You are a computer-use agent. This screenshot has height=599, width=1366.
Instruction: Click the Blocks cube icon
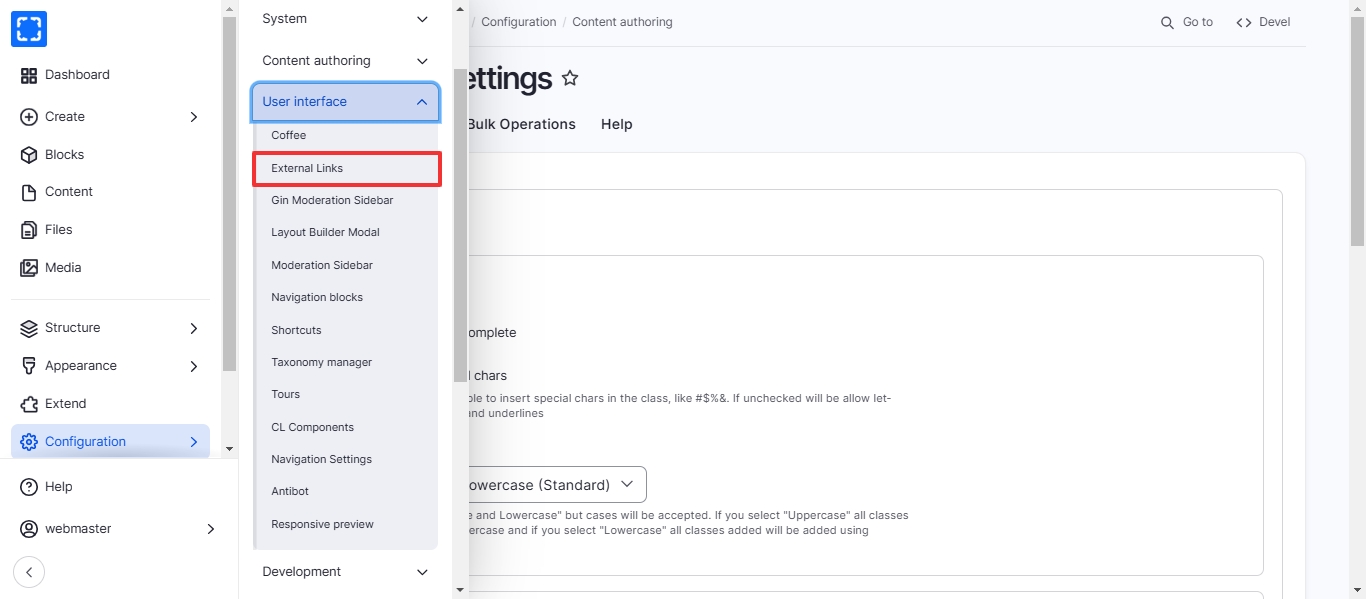(x=29, y=155)
